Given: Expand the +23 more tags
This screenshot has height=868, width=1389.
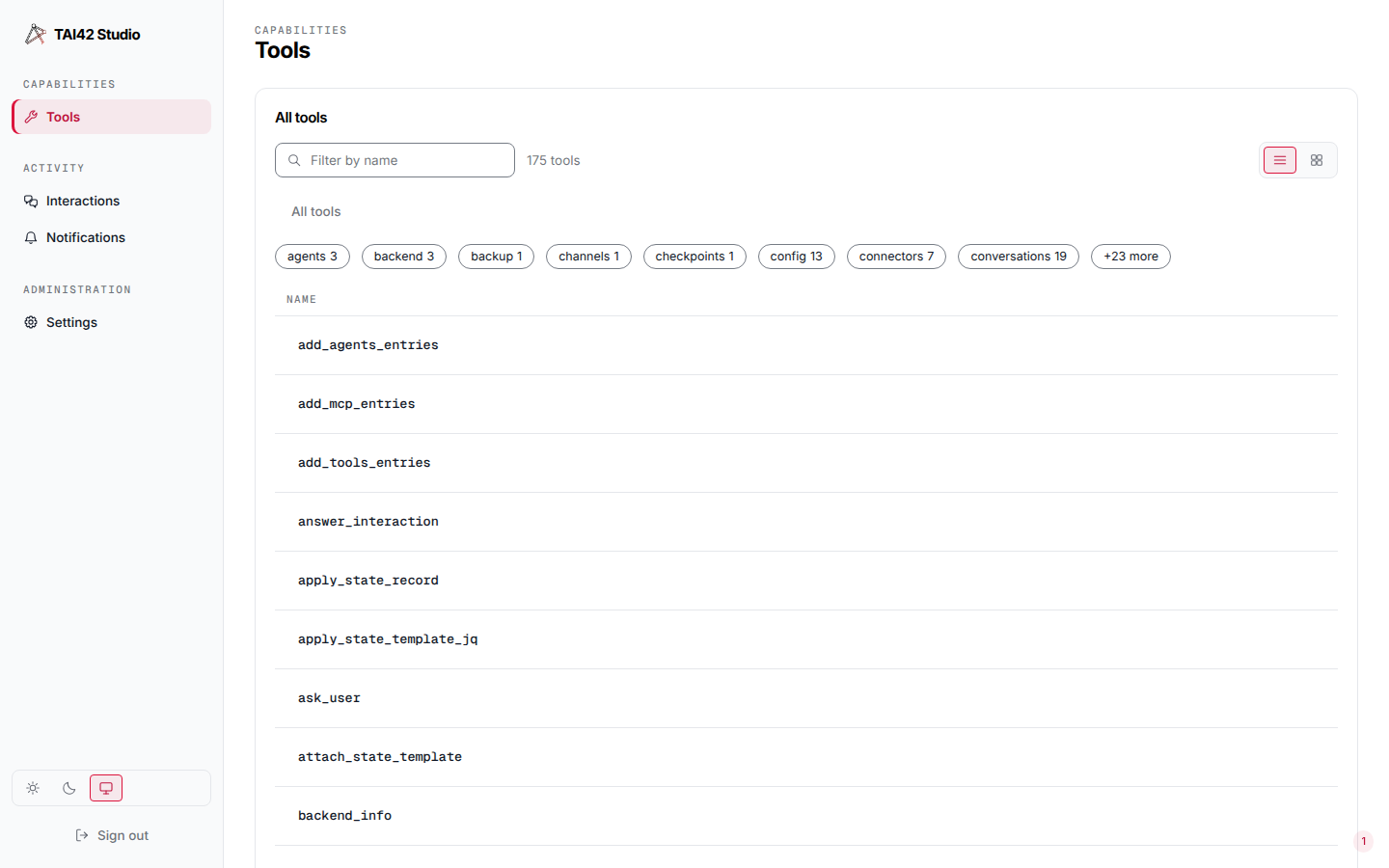Looking at the screenshot, I should pos(1130,257).
